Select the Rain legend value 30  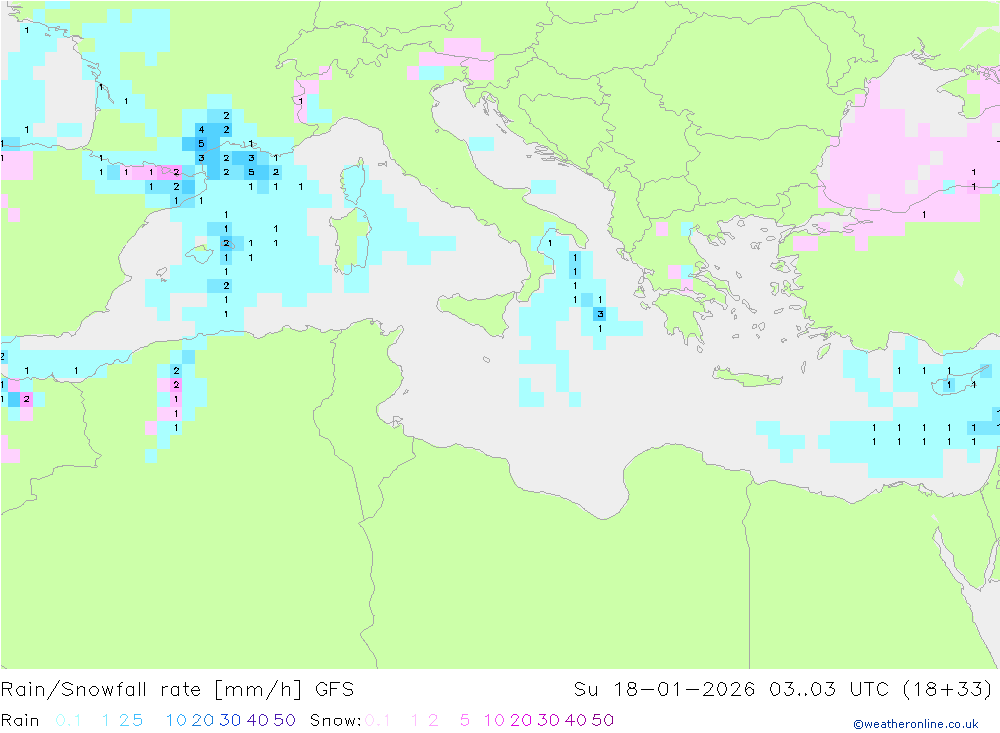(230, 720)
